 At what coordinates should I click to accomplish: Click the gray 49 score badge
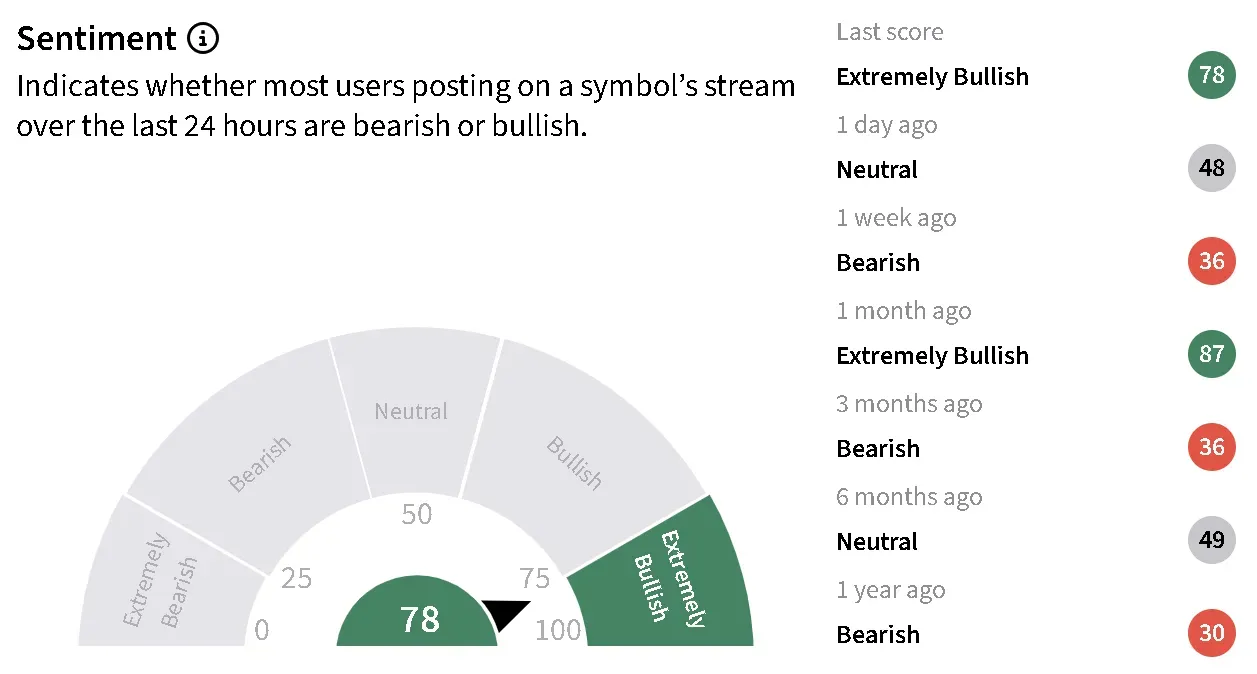pos(1212,541)
